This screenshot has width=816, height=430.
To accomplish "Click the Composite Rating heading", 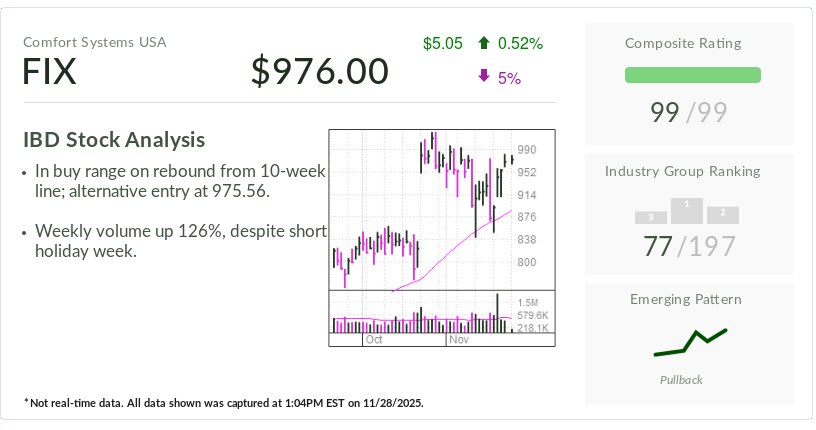I will click(683, 42).
